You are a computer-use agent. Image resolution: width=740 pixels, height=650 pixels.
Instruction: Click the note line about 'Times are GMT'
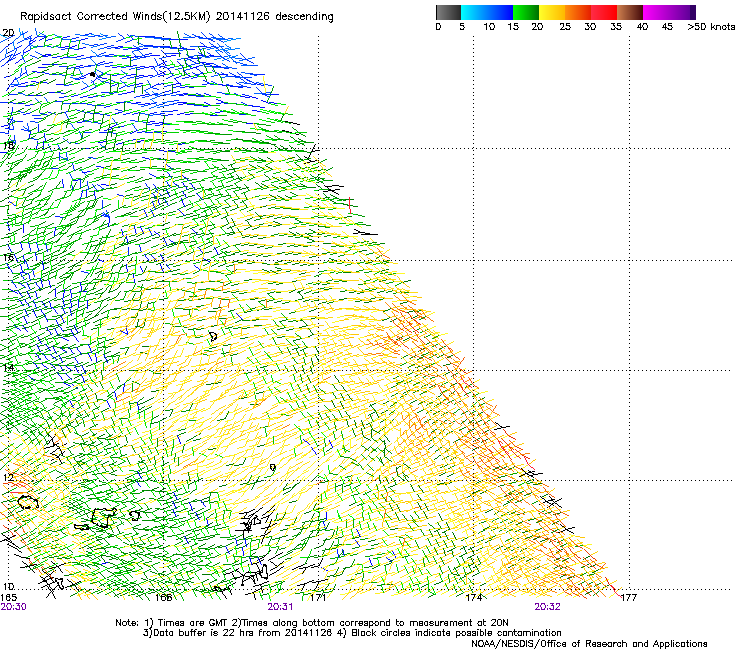point(312,623)
